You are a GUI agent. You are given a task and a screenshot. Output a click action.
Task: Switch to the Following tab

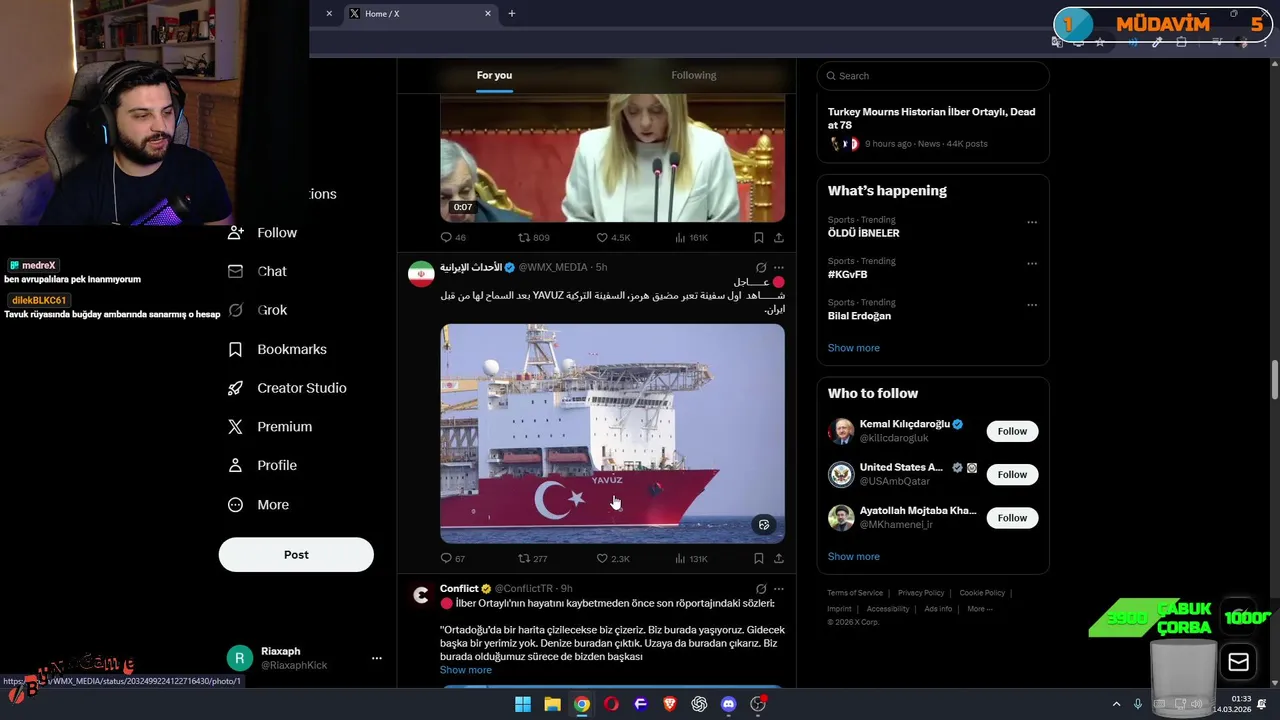point(693,75)
